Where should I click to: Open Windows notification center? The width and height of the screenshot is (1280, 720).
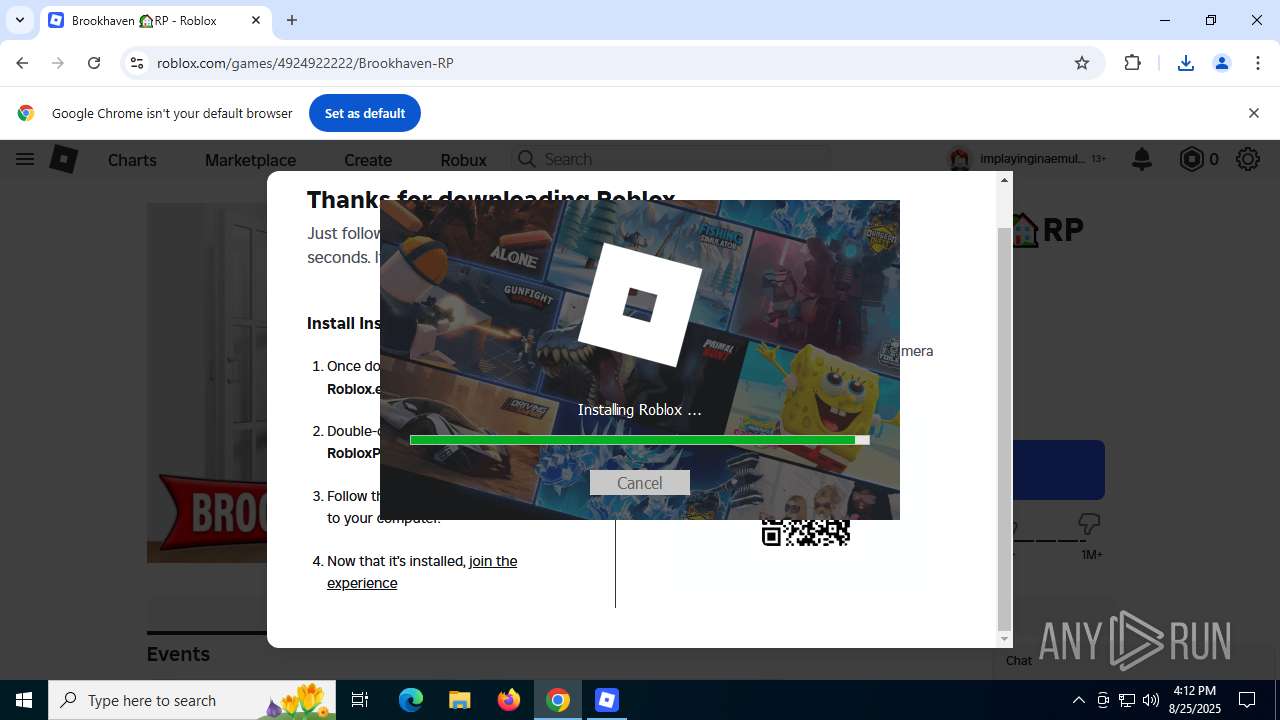(1247, 700)
